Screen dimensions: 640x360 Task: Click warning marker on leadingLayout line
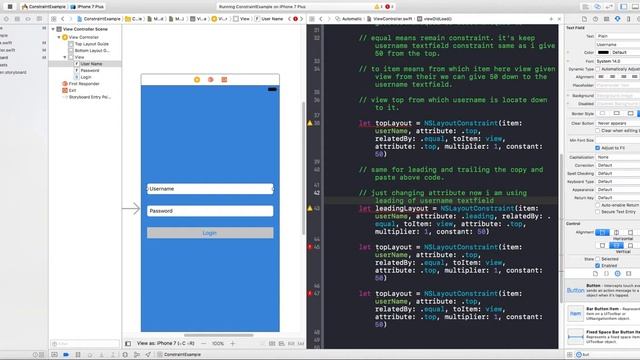pyautogui.click(x=310, y=208)
